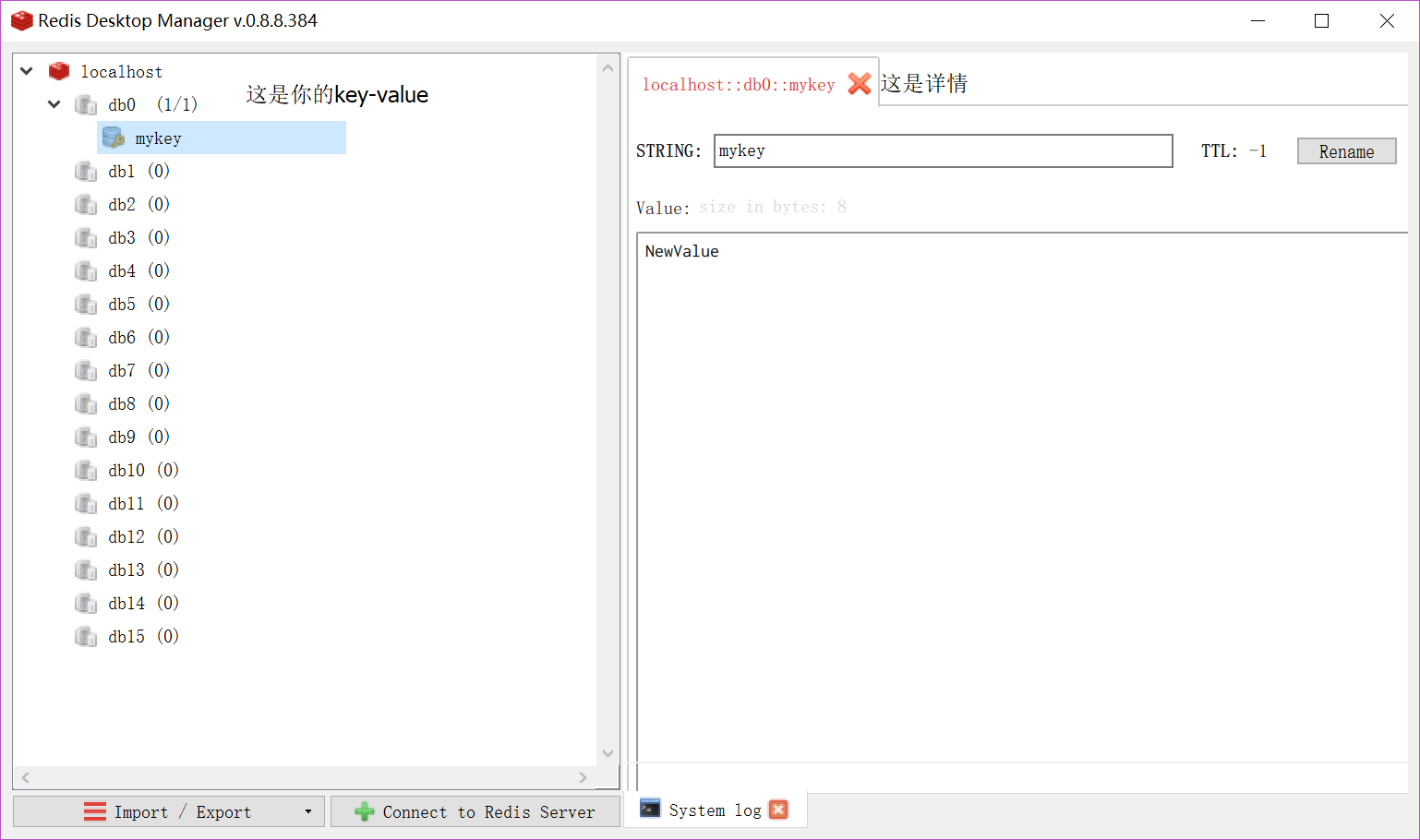This screenshot has width=1420, height=840.
Task: Maximize the Redis Desktop Manager window
Action: pyautogui.click(x=1321, y=20)
